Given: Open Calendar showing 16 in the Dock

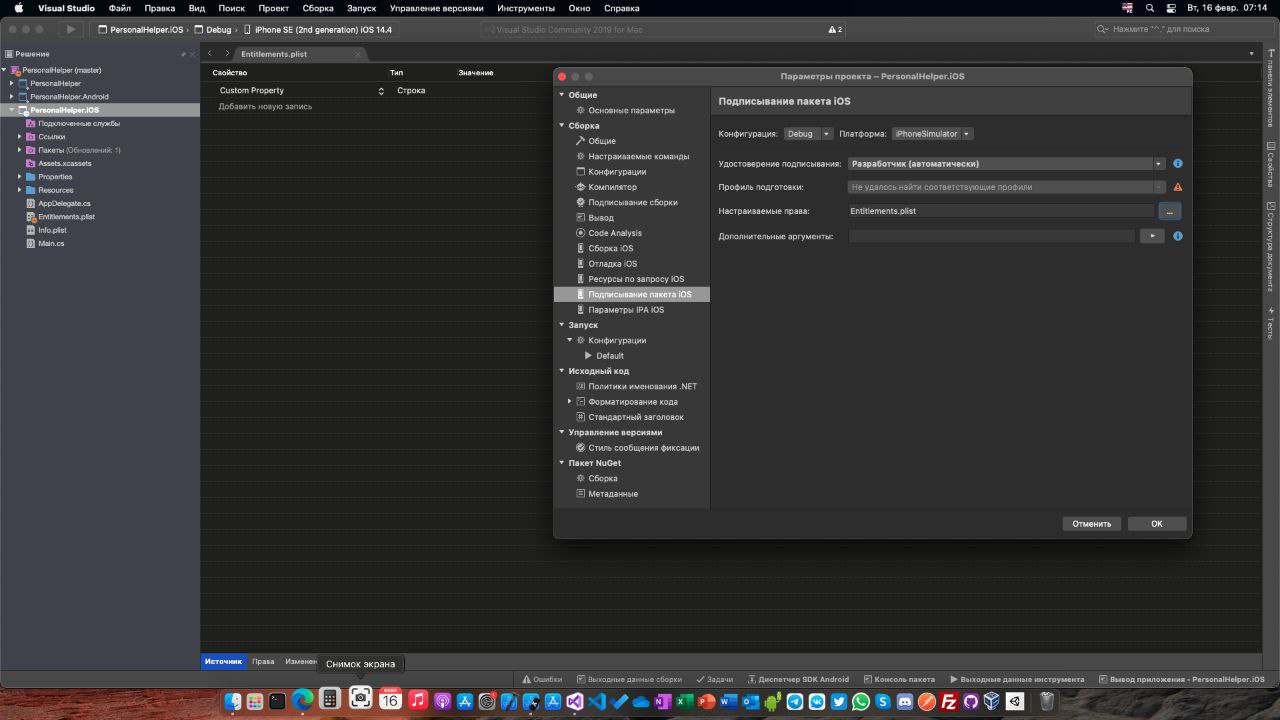Looking at the screenshot, I should [x=390, y=701].
